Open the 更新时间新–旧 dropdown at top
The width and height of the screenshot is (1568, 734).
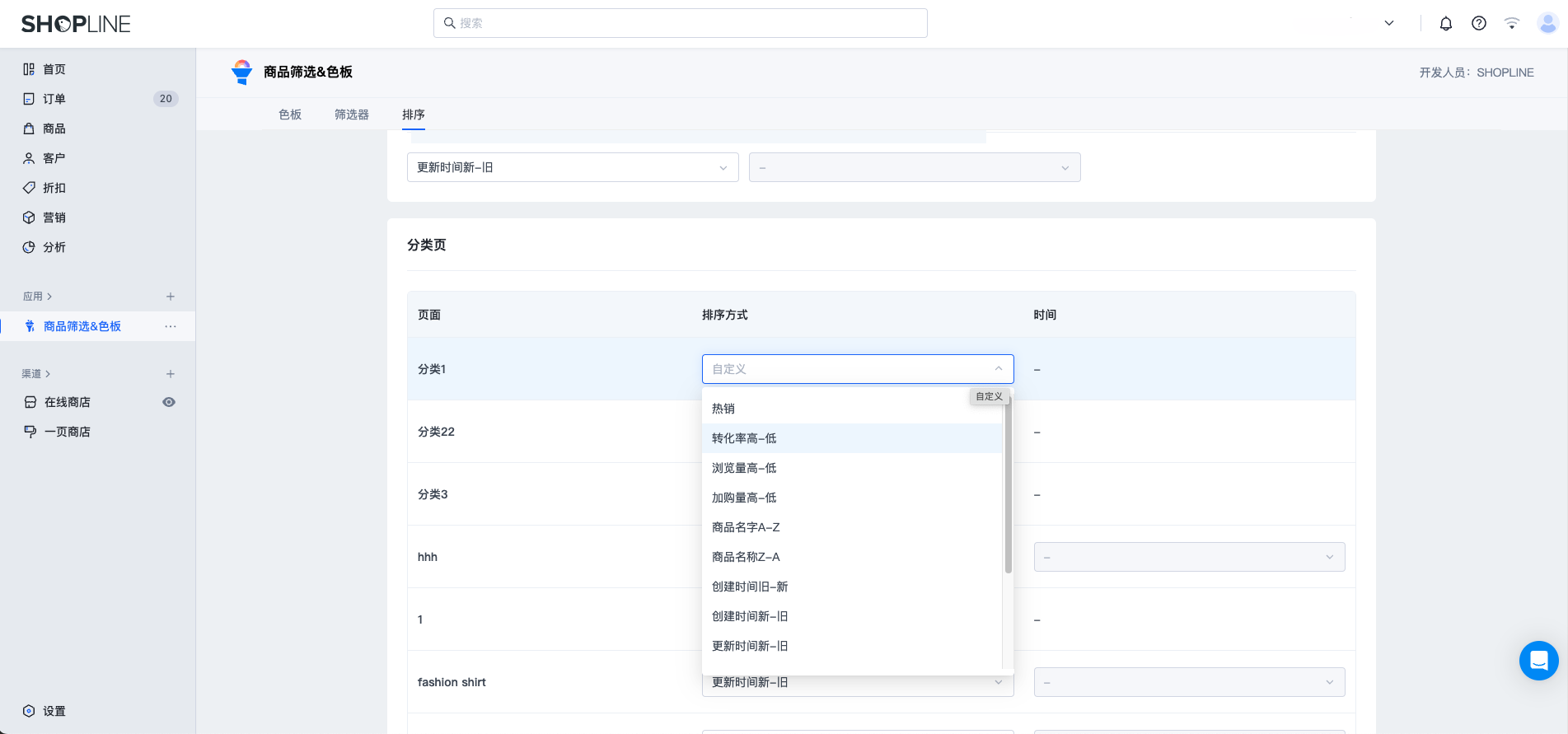[x=572, y=167]
